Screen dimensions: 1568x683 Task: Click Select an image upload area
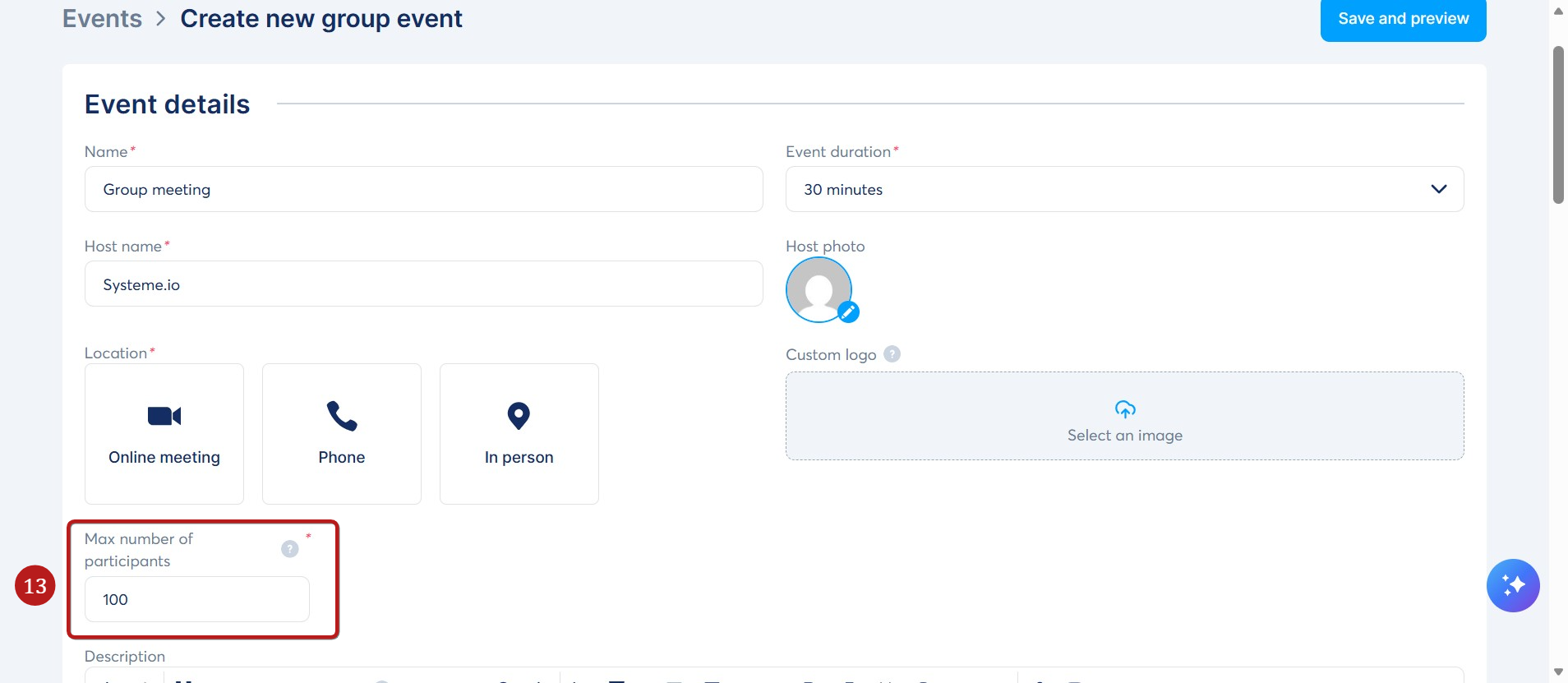(x=1124, y=416)
